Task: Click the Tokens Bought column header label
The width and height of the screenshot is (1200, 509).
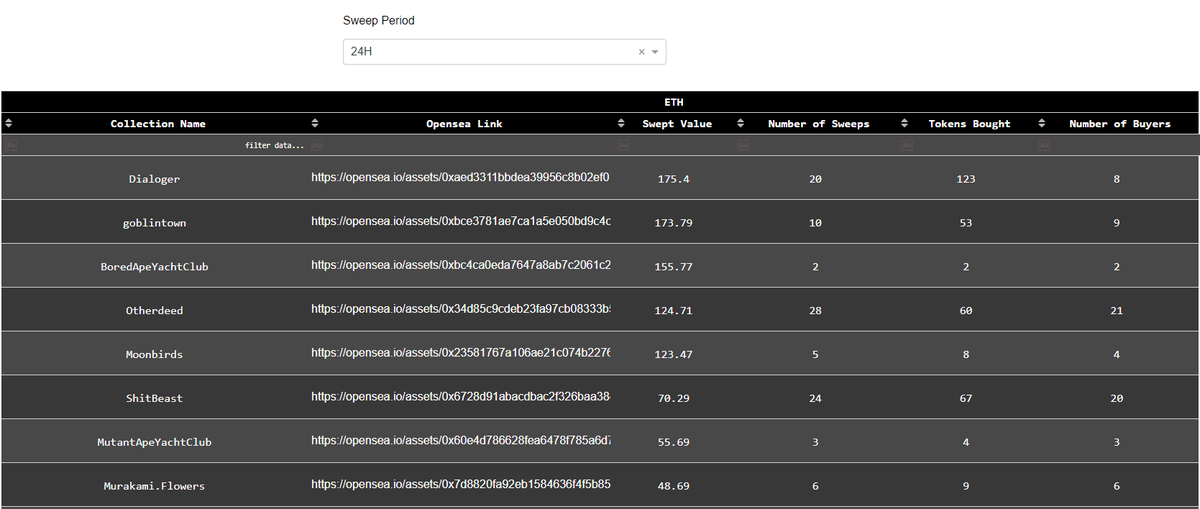Action: tap(969, 124)
